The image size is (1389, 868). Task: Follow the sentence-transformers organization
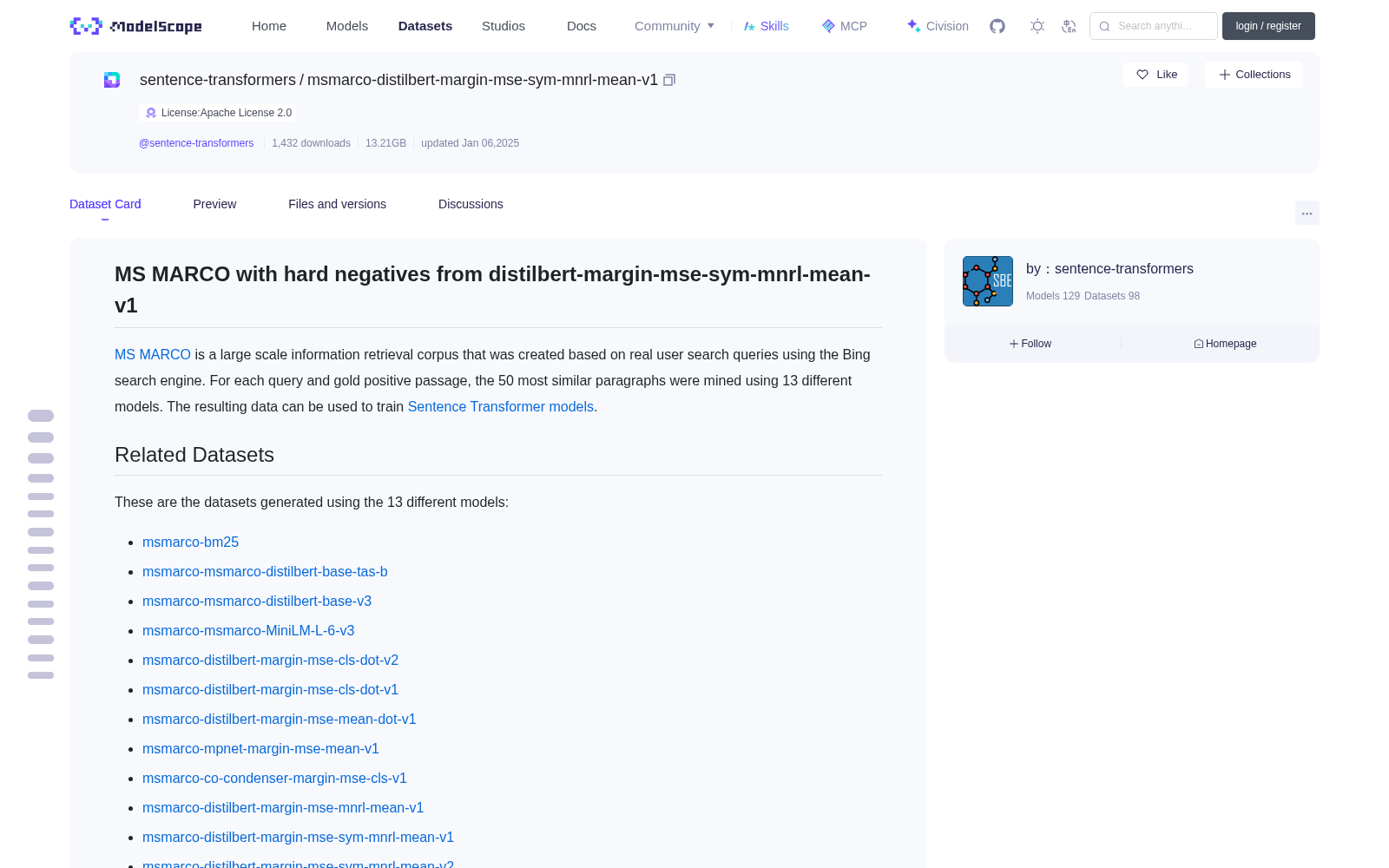pos(1030,344)
